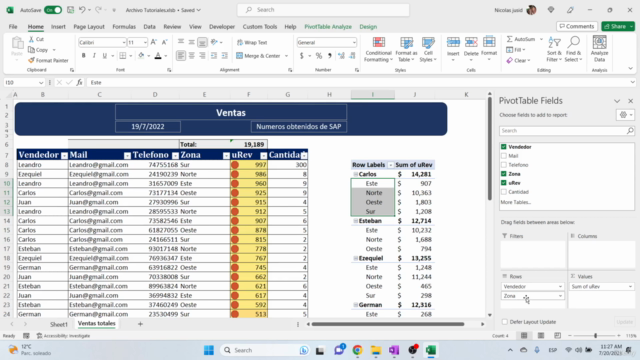Uncheck the Zona field checkbox
This screenshot has height=360, width=640.
click(x=504, y=174)
